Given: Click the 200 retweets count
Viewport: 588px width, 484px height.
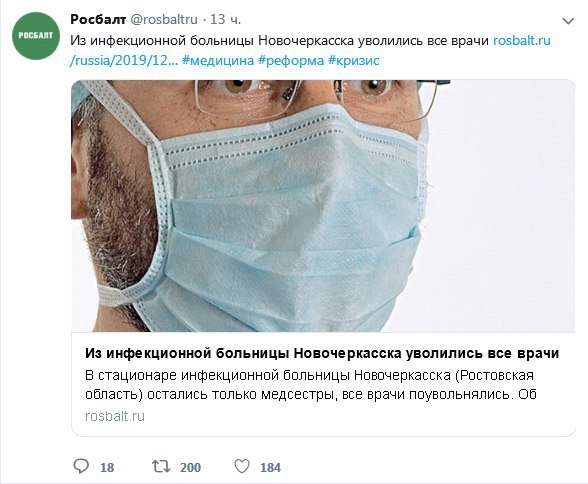Looking at the screenshot, I should 190,468.
